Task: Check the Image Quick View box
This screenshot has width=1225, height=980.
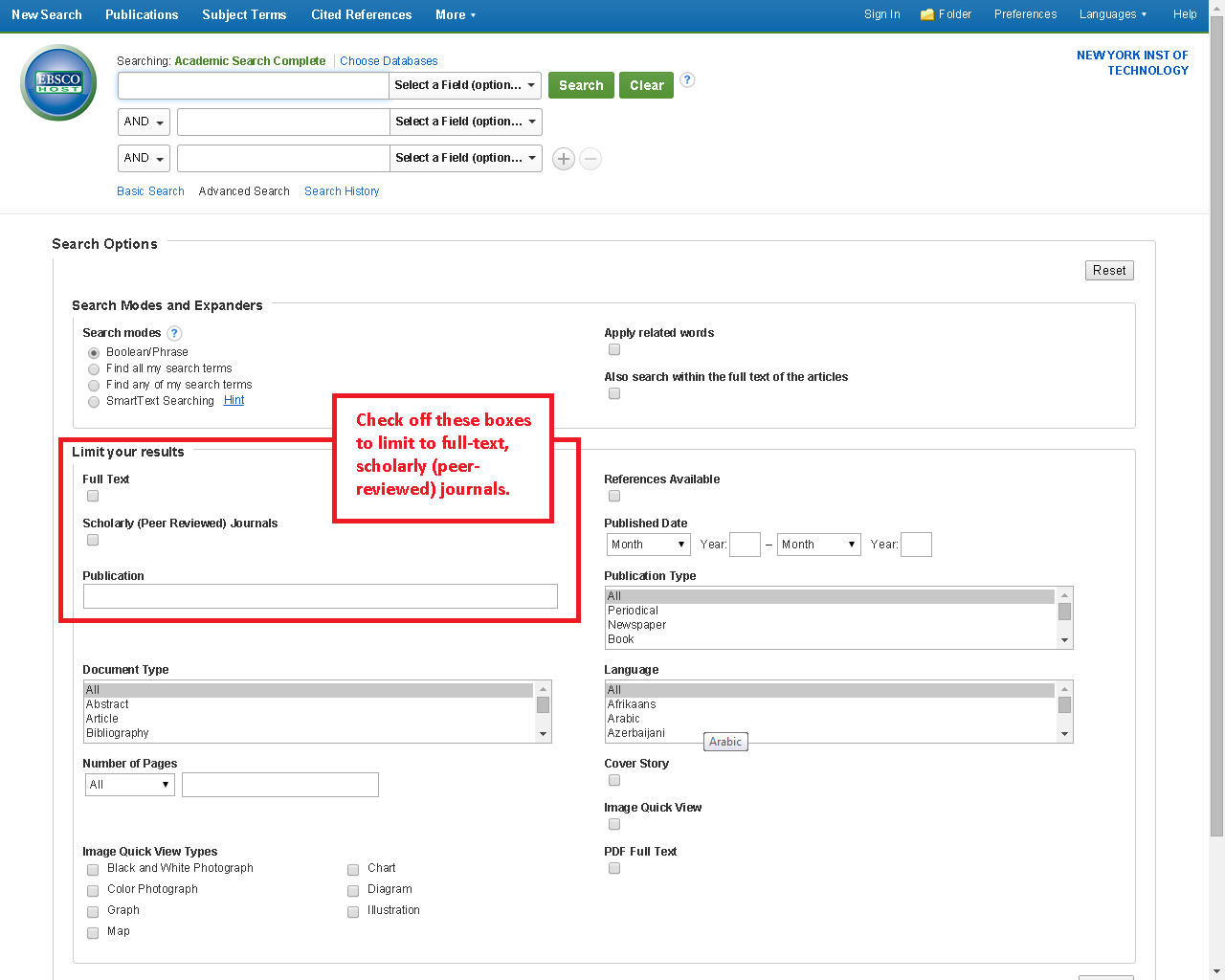Action: 614,824
